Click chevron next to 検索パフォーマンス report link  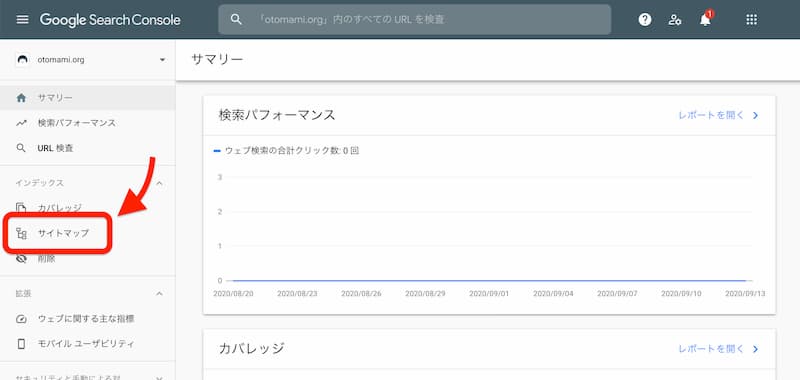click(x=756, y=115)
